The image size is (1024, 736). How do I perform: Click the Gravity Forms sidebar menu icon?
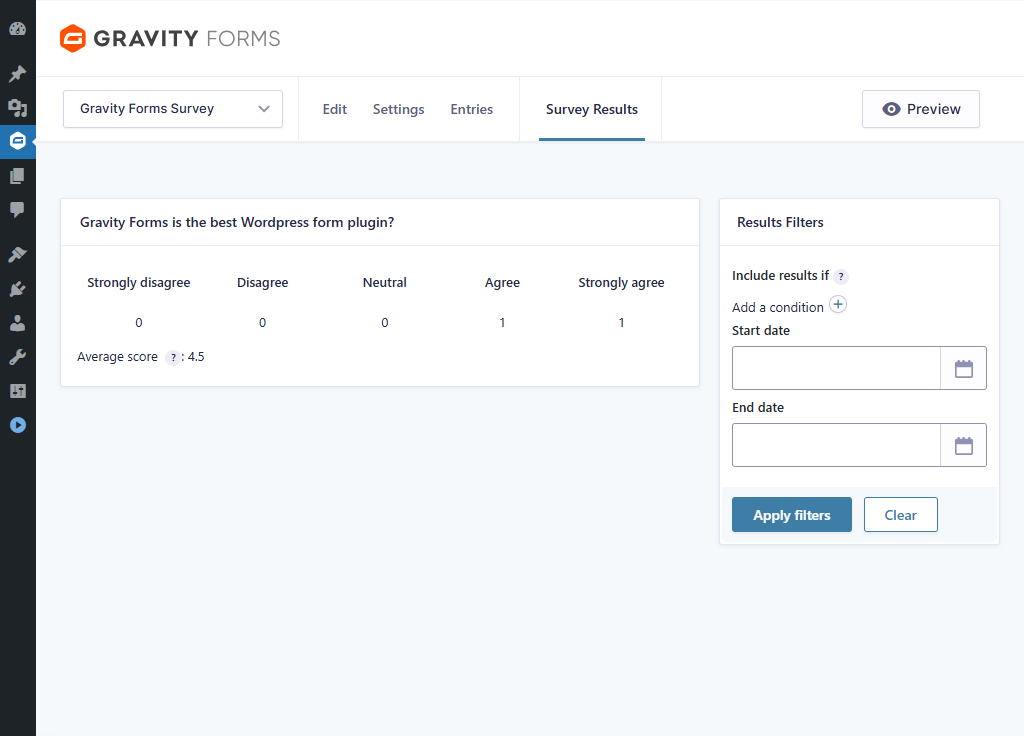(x=17, y=142)
